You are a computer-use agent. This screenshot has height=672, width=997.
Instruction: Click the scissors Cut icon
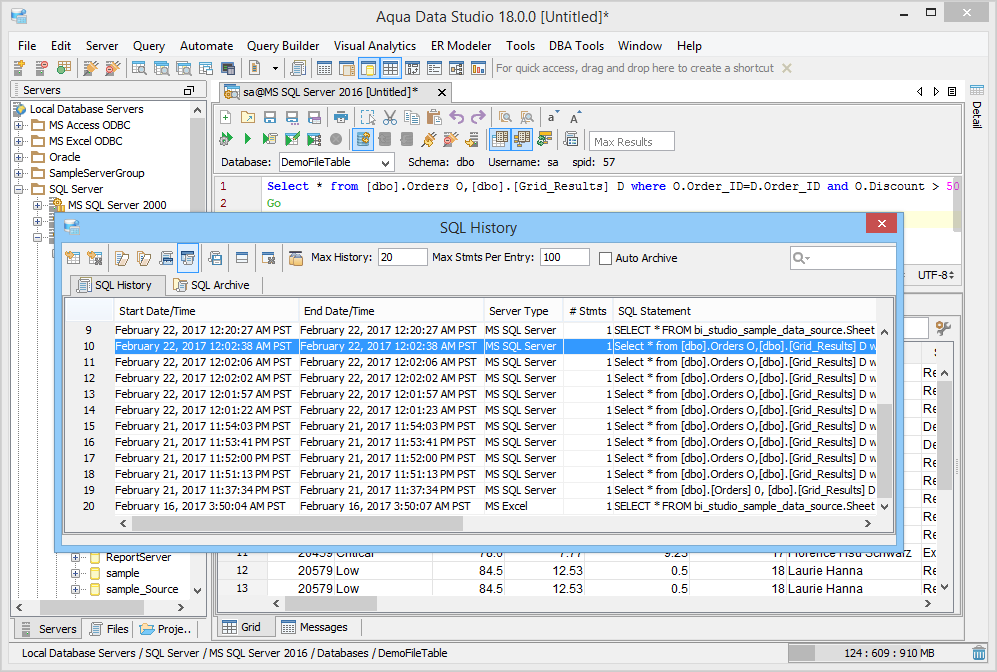coord(390,117)
